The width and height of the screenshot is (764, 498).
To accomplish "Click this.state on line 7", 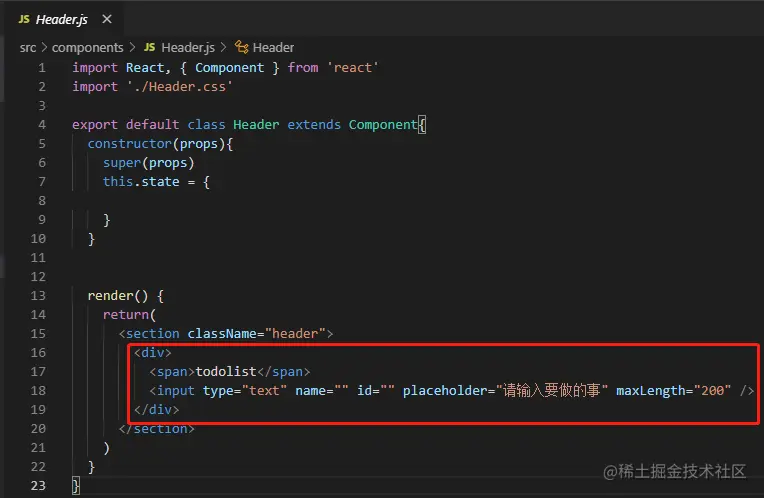I will click(x=141, y=182).
